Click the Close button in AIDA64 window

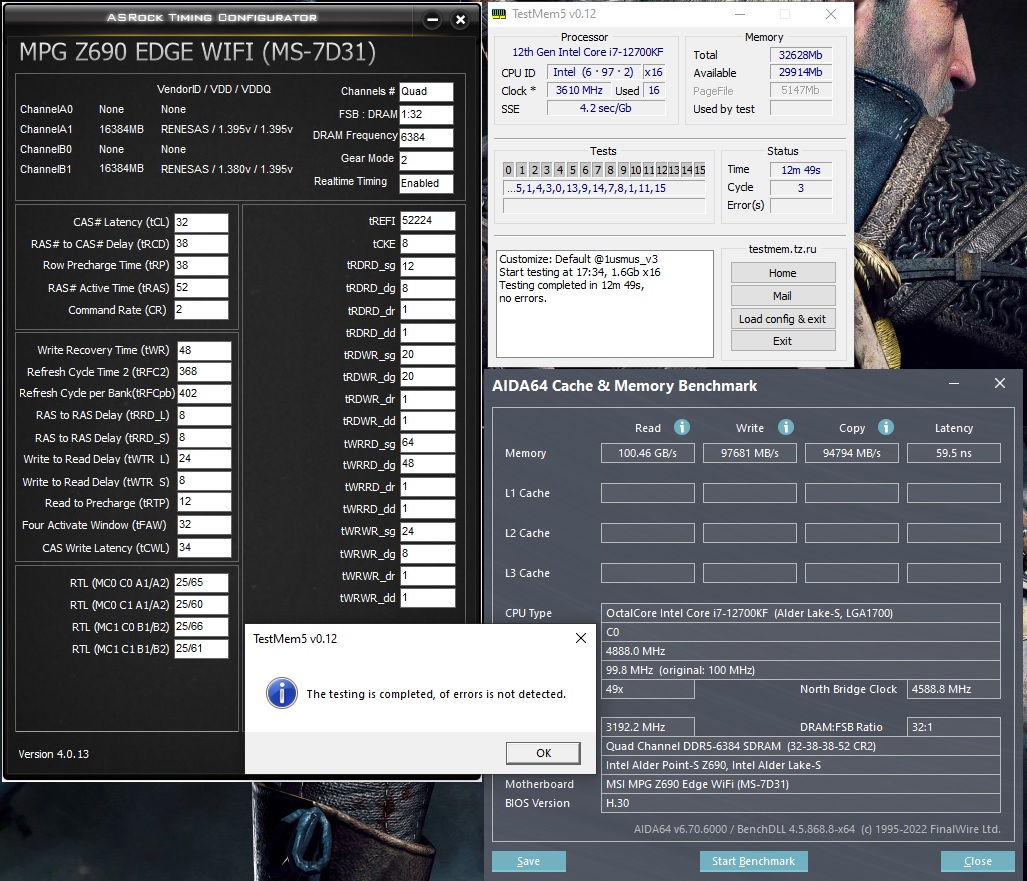point(978,861)
